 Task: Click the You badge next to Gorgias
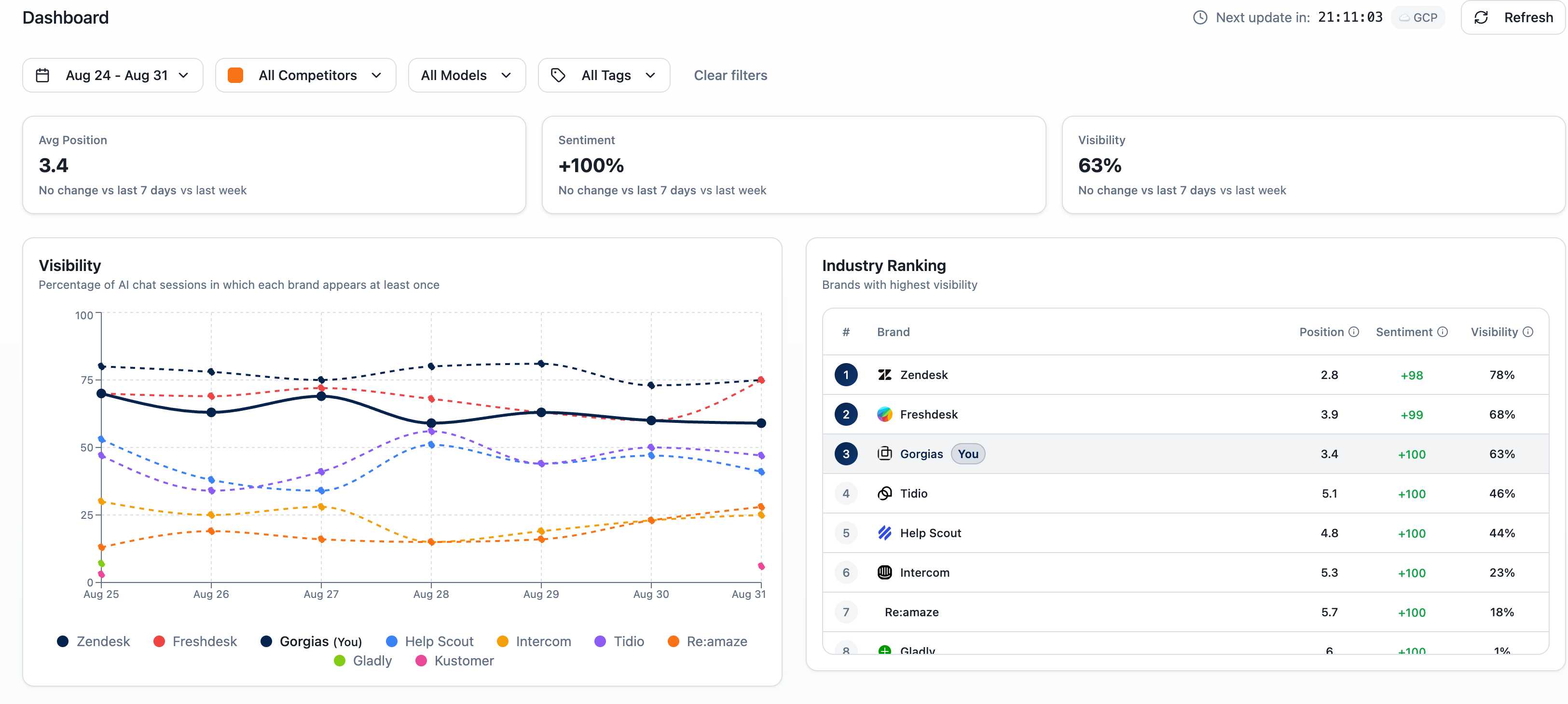(x=968, y=454)
